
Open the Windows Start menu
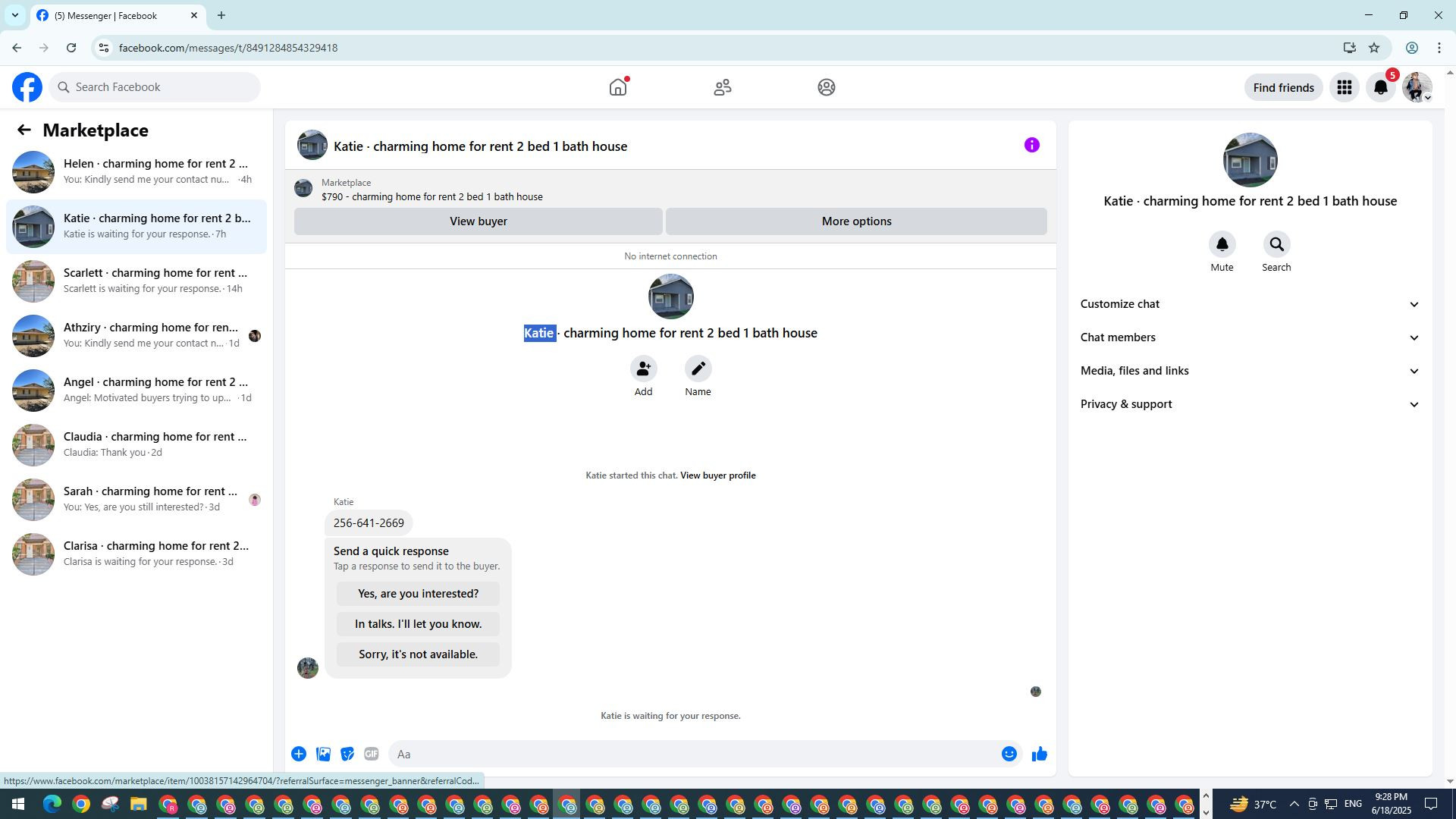tap(17, 804)
